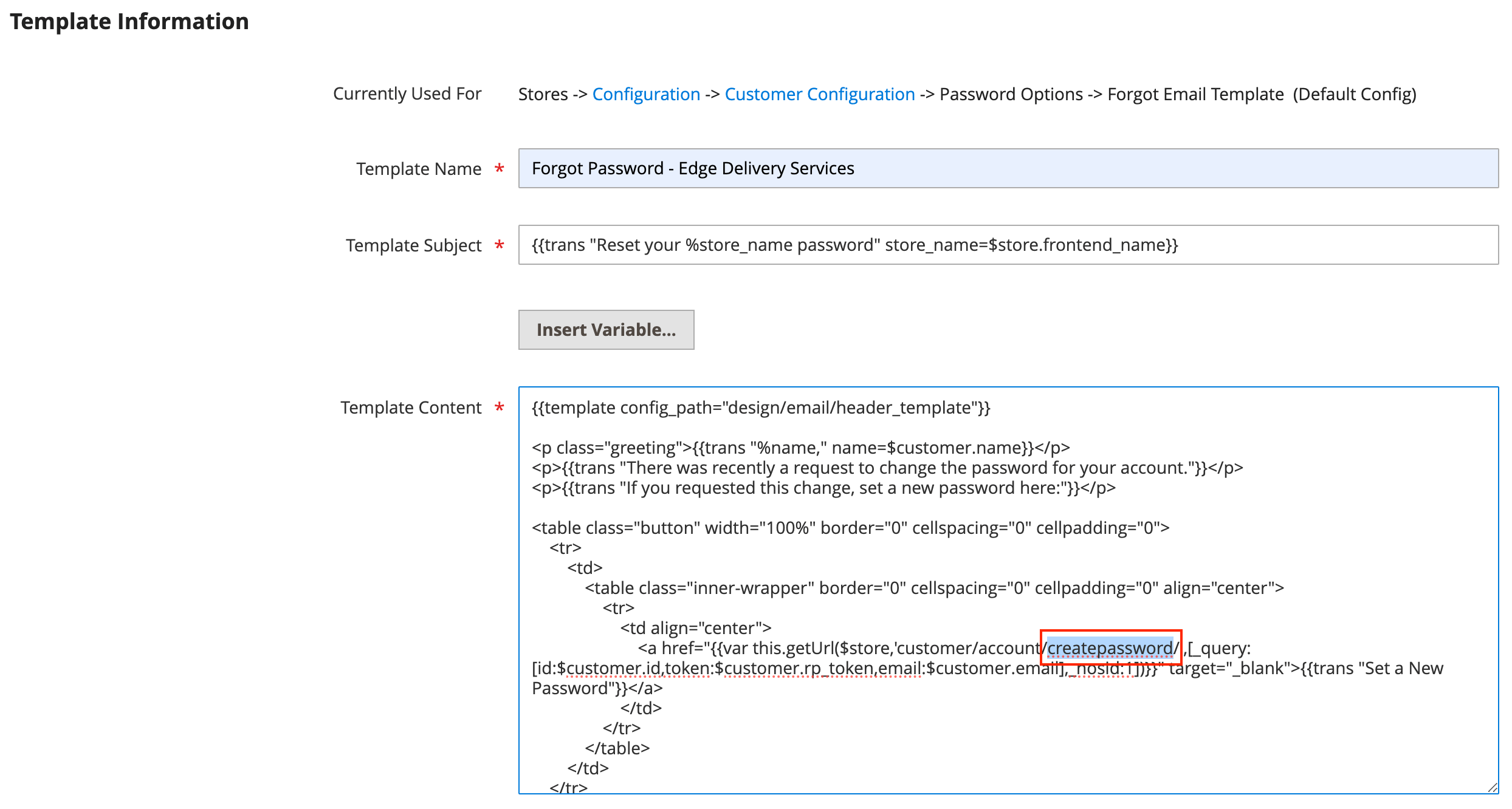This screenshot has height=809, width=1512.
Task: Select the text Forgot Password - Edge Delivery Services
Action: click(x=693, y=168)
